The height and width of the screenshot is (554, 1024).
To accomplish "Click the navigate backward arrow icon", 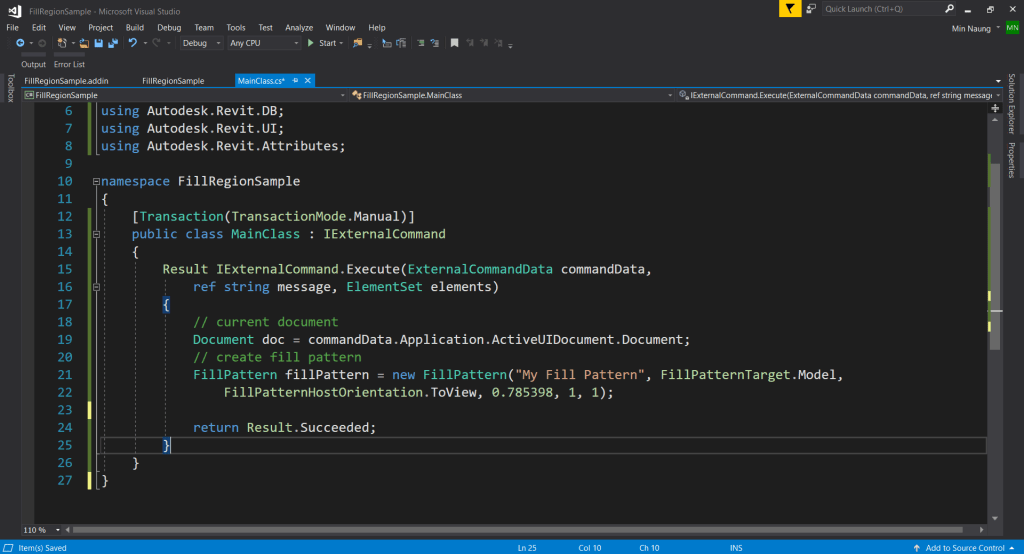I will (20, 43).
